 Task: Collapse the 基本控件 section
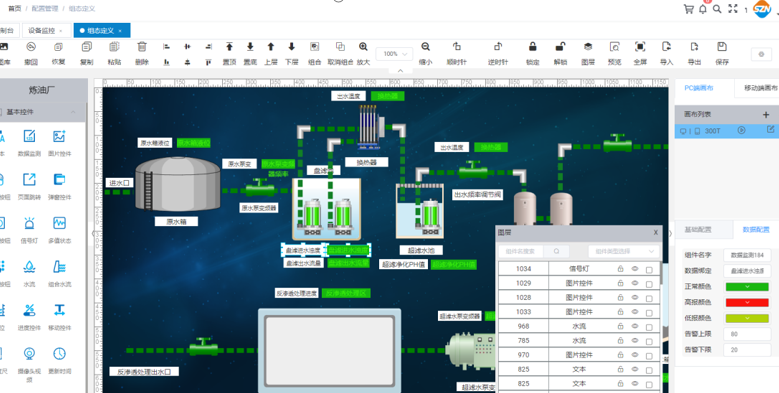tap(73, 112)
